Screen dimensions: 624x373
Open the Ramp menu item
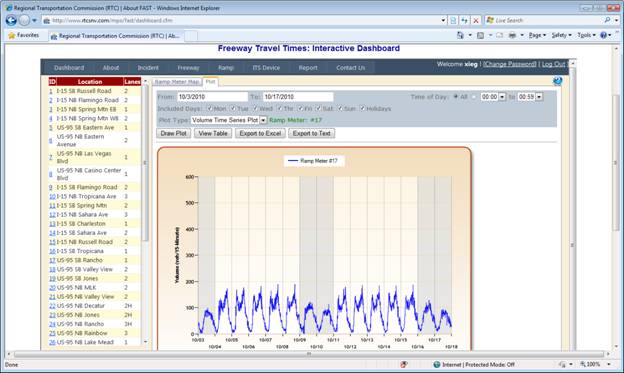pos(226,68)
